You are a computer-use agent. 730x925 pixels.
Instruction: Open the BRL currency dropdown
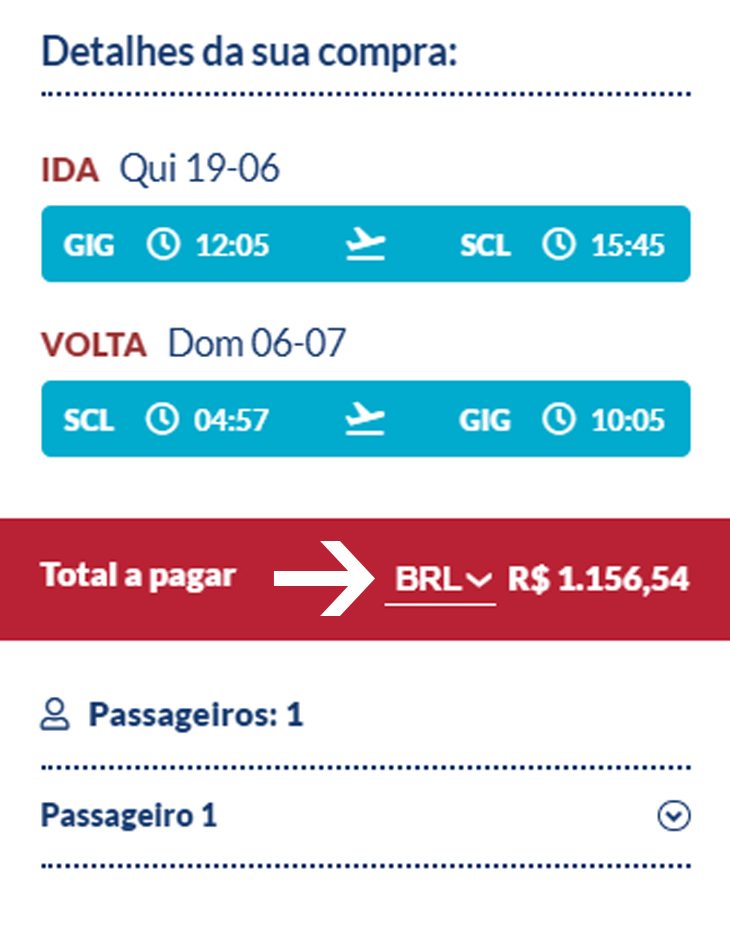click(x=440, y=579)
